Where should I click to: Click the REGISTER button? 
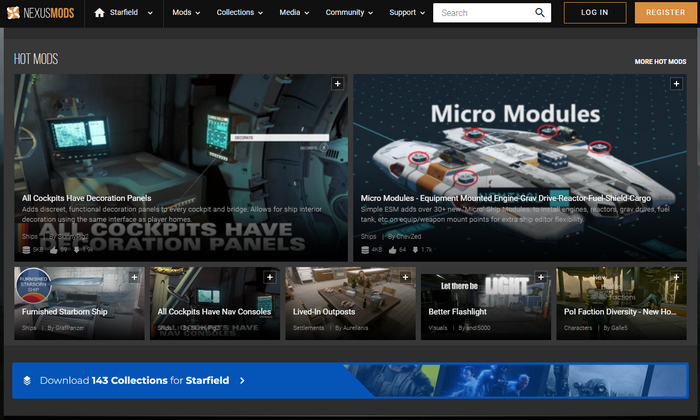665,13
